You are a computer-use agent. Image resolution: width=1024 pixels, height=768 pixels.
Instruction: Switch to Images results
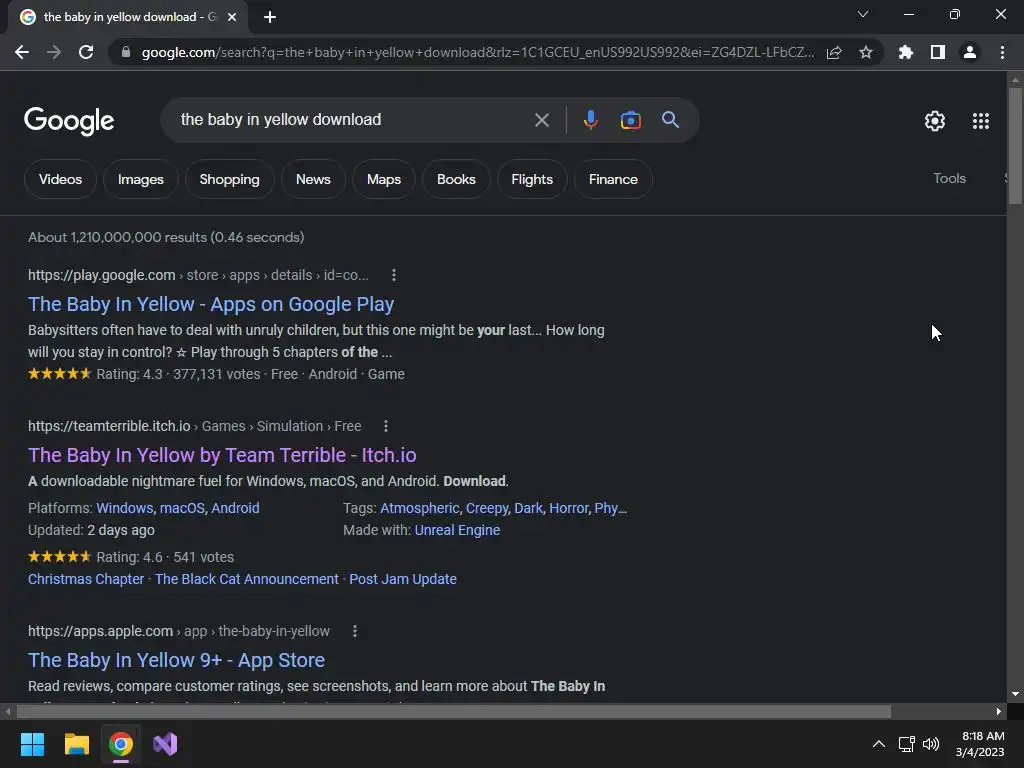tap(140, 179)
